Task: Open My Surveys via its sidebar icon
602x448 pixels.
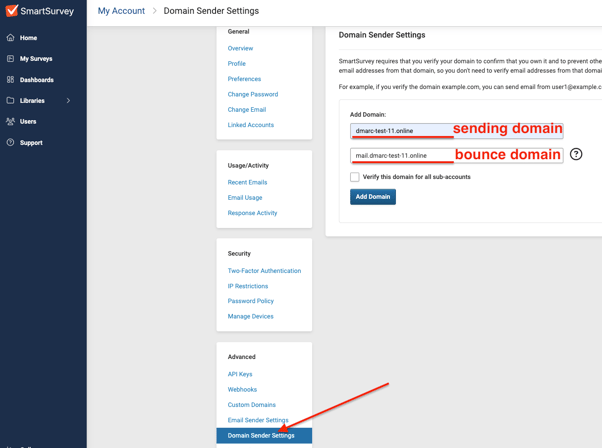Action: coord(11,59)
